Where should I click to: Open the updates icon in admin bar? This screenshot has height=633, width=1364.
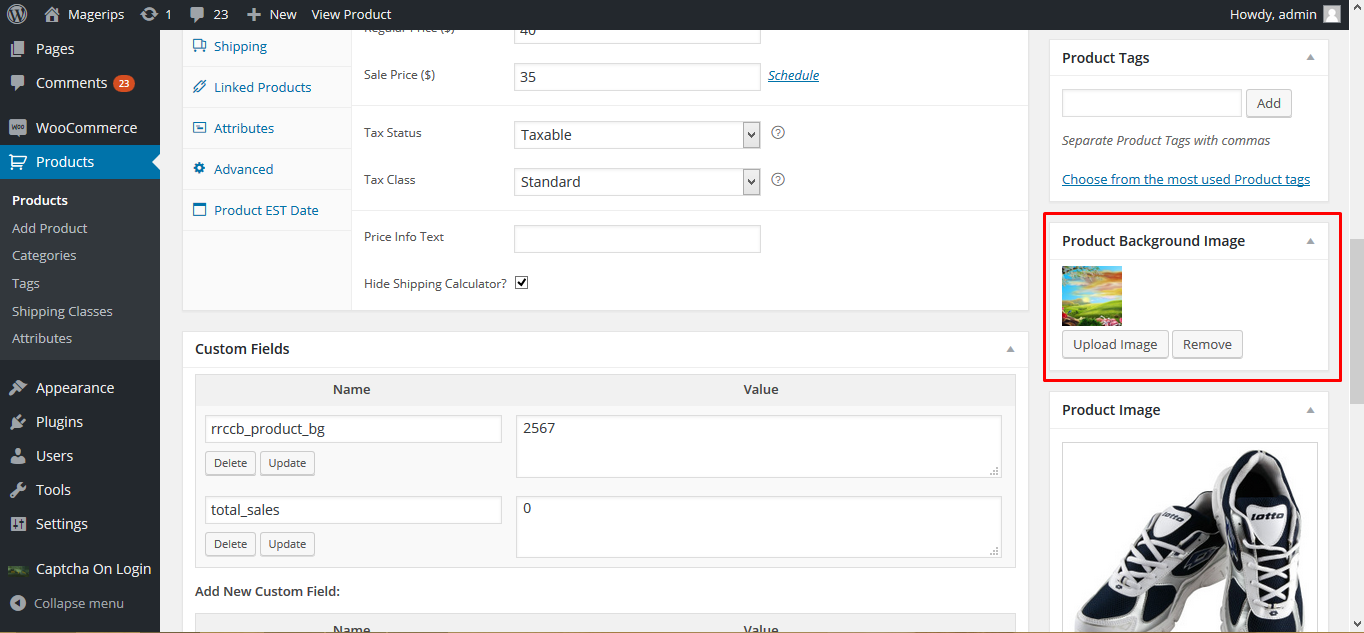pyautogui.click(x=149, y=14)
